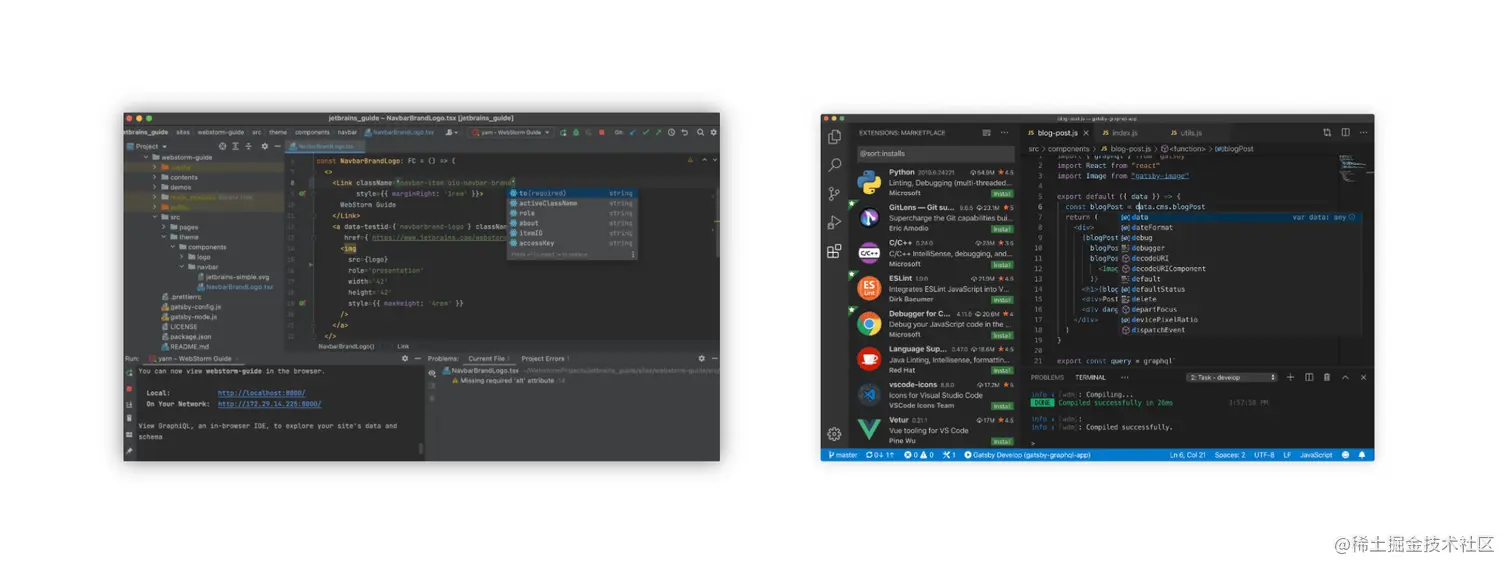Expand pages folder in WebStorm tree
Image resolution: width=1512 pixels, height=572 pixels.
(x=163, y=227)
